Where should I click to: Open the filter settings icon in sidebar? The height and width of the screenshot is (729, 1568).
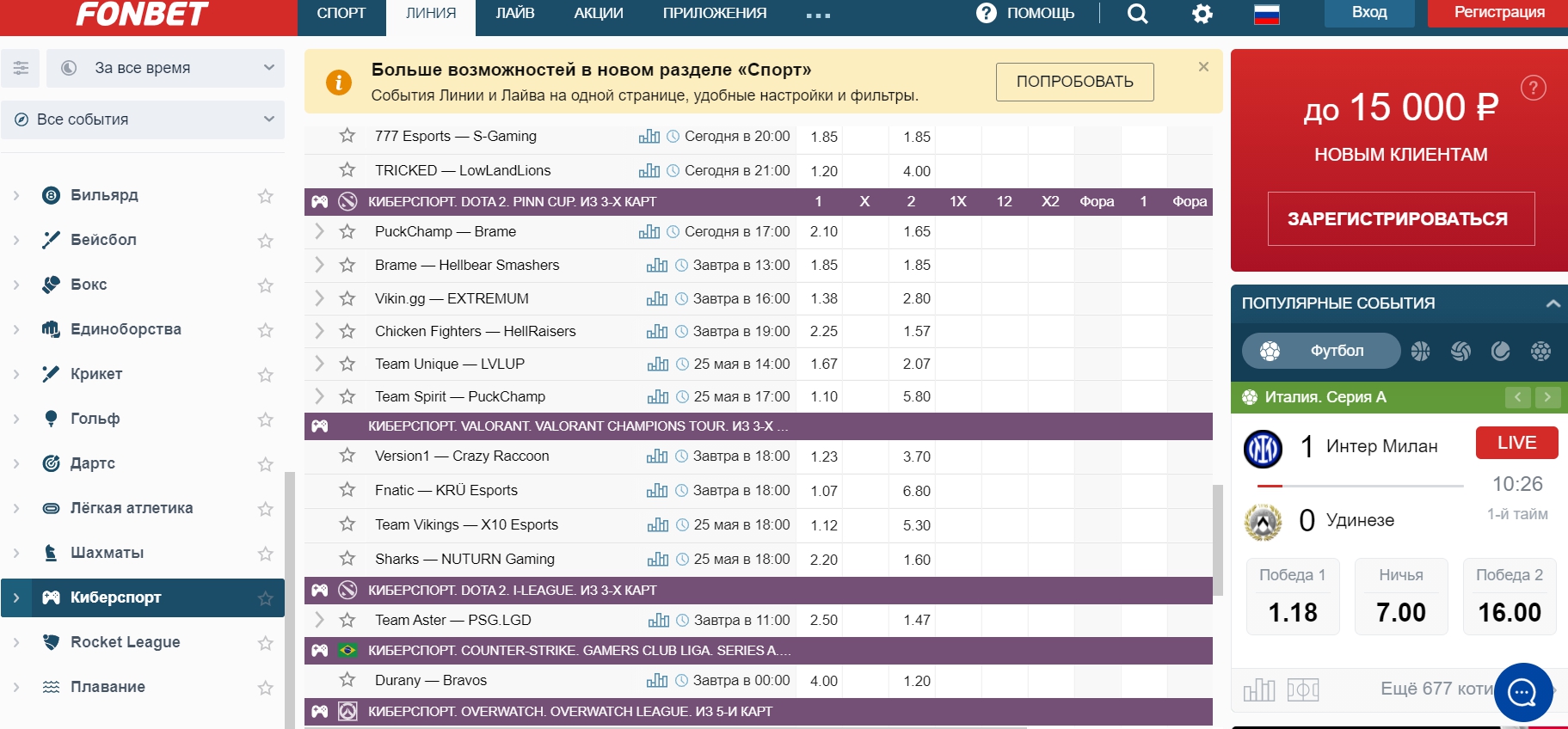21,68
